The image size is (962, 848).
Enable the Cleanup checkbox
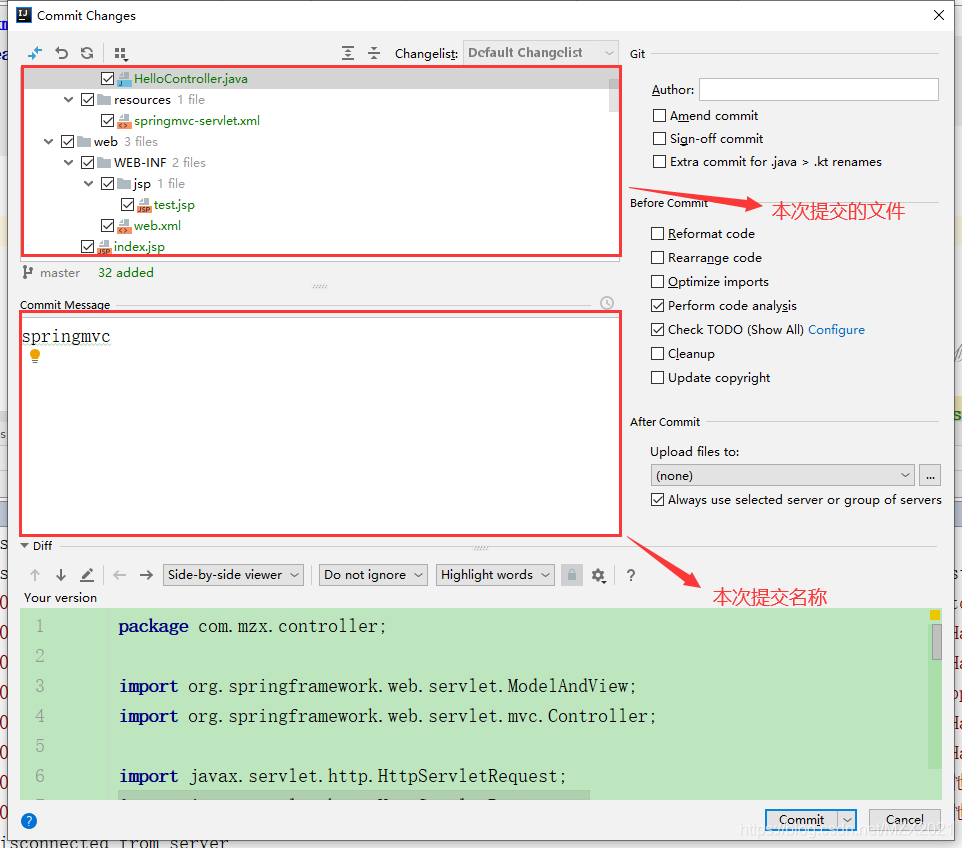657,353
